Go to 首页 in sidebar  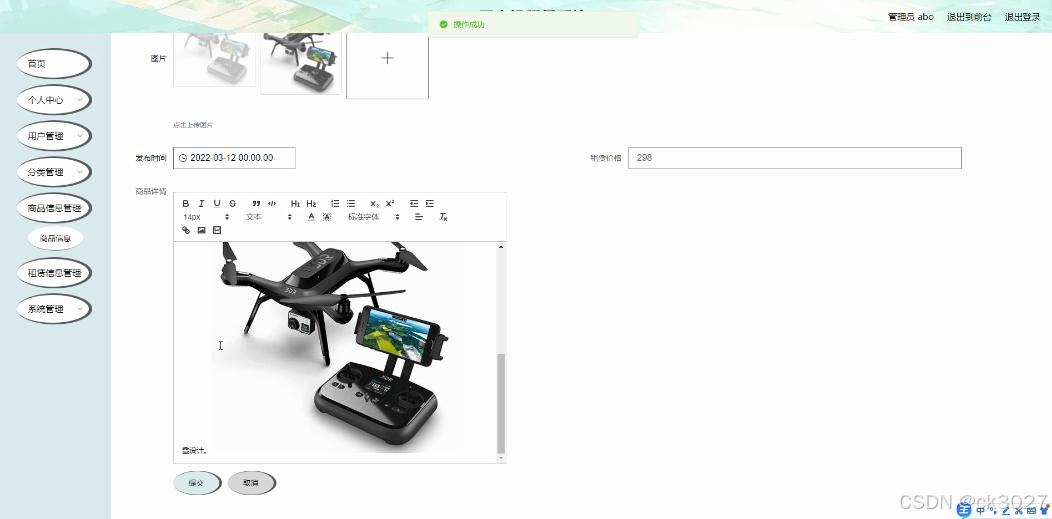coord(54,64)
